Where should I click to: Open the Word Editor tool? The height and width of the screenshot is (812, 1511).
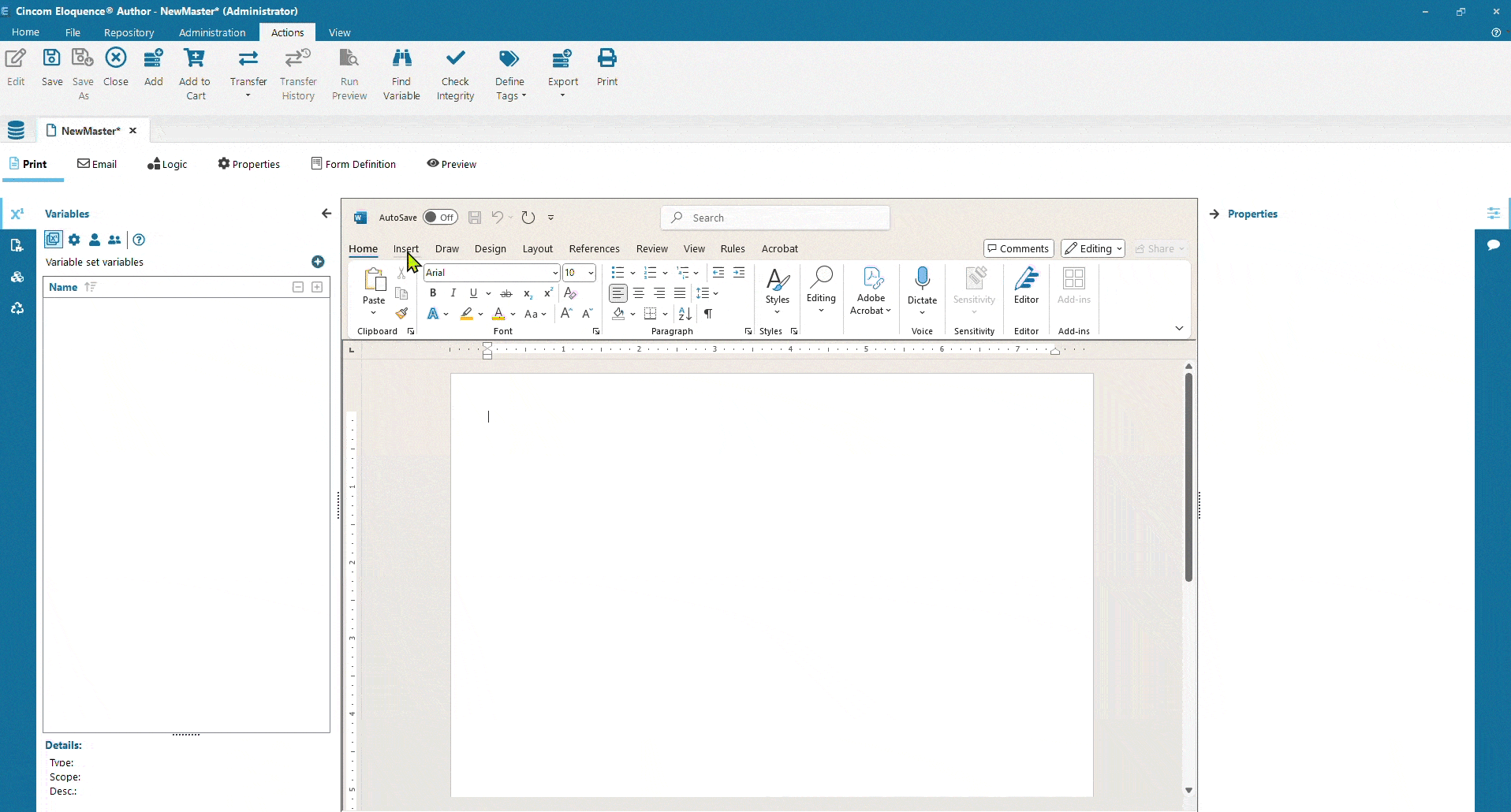pyautogui.click(x=1026, y=280)
